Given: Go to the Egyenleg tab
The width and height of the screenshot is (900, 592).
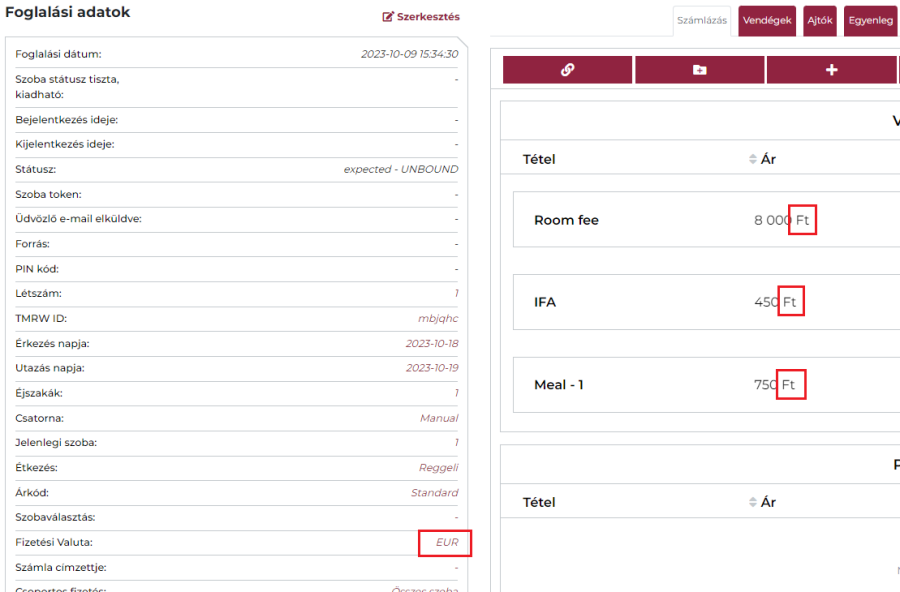Looking at the screenshot, I should pyautogui.click(x=870, y=21).
